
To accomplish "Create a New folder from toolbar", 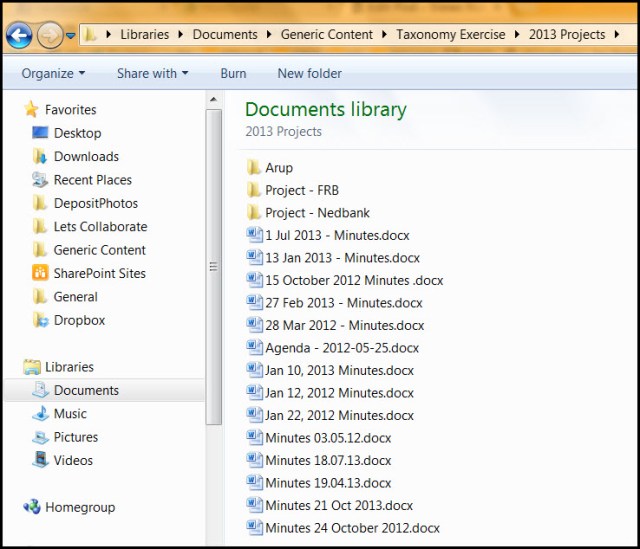I will point(309,73).
